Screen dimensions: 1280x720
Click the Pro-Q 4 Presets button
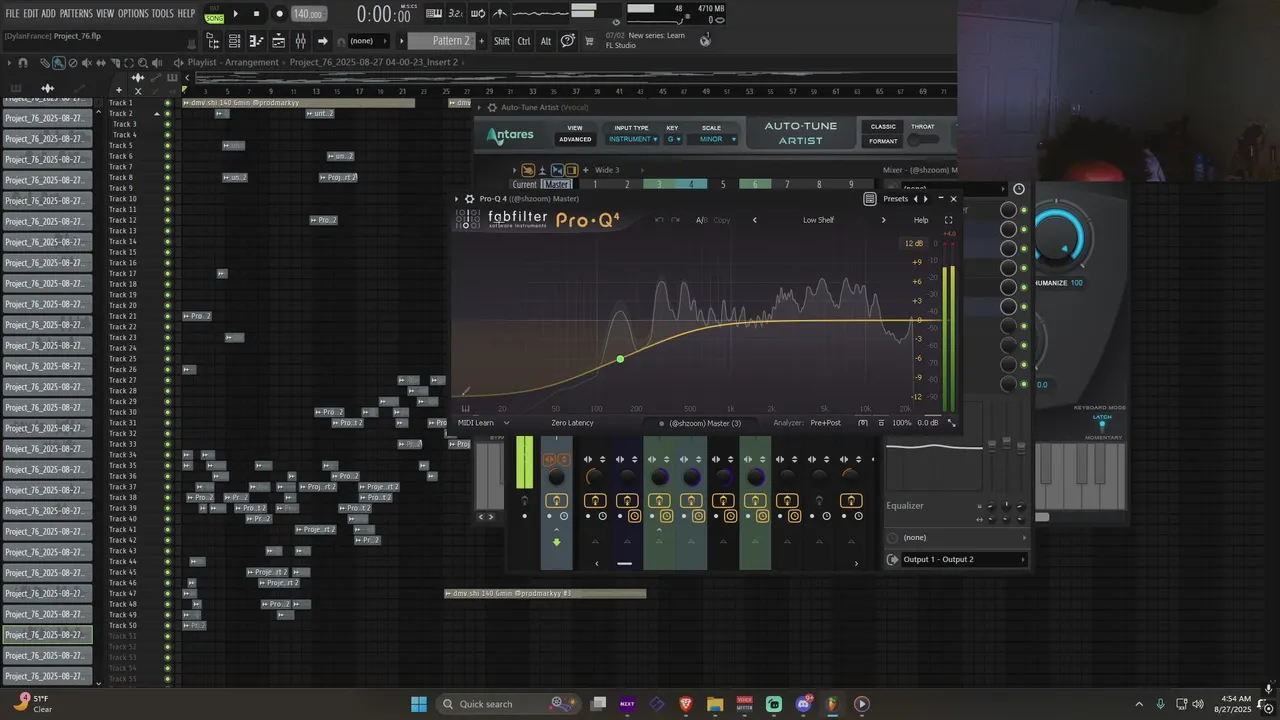[895, 199]
